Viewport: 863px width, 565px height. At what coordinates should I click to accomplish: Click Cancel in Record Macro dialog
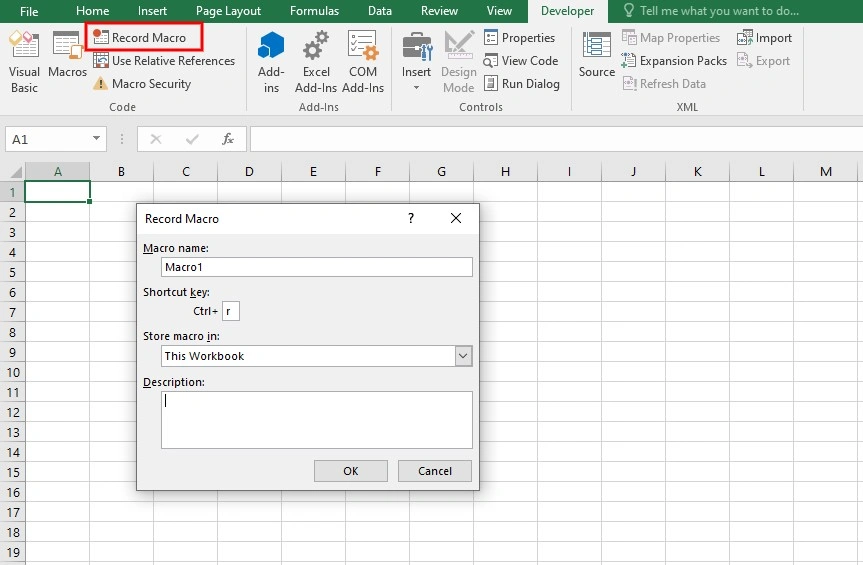(434, 471)
